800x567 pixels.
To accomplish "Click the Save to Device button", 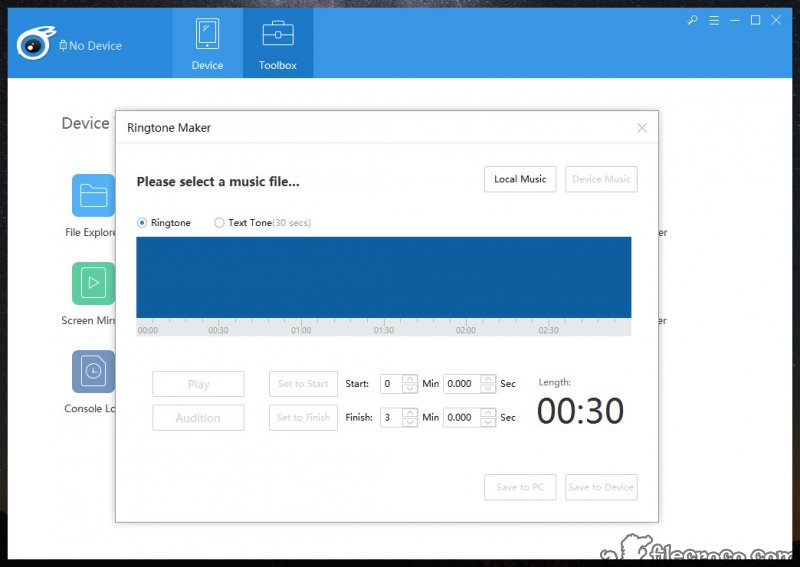I will coord(601,487).
